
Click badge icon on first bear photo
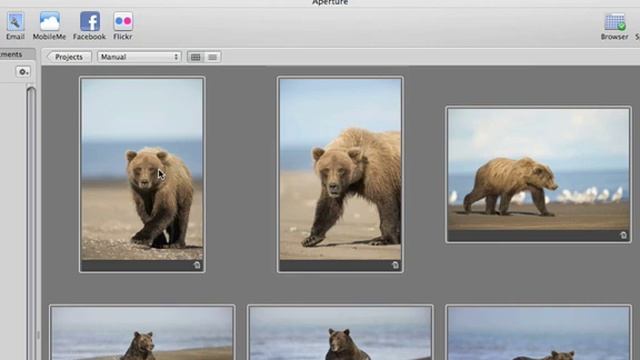(x=197, y=265)
